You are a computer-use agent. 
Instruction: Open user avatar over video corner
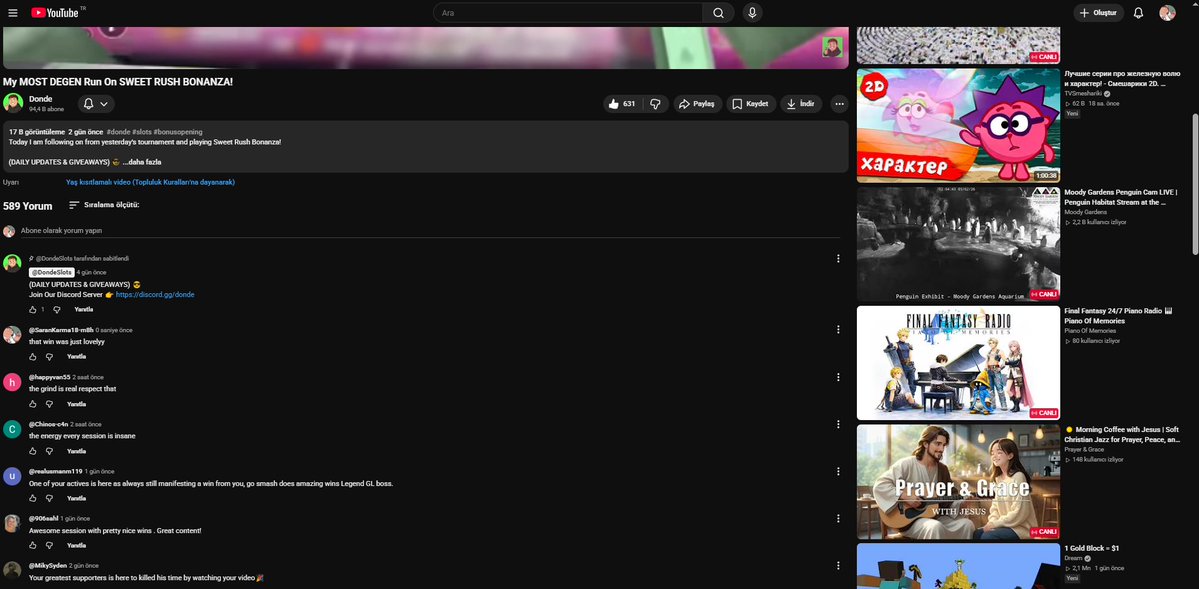(832, 47)
